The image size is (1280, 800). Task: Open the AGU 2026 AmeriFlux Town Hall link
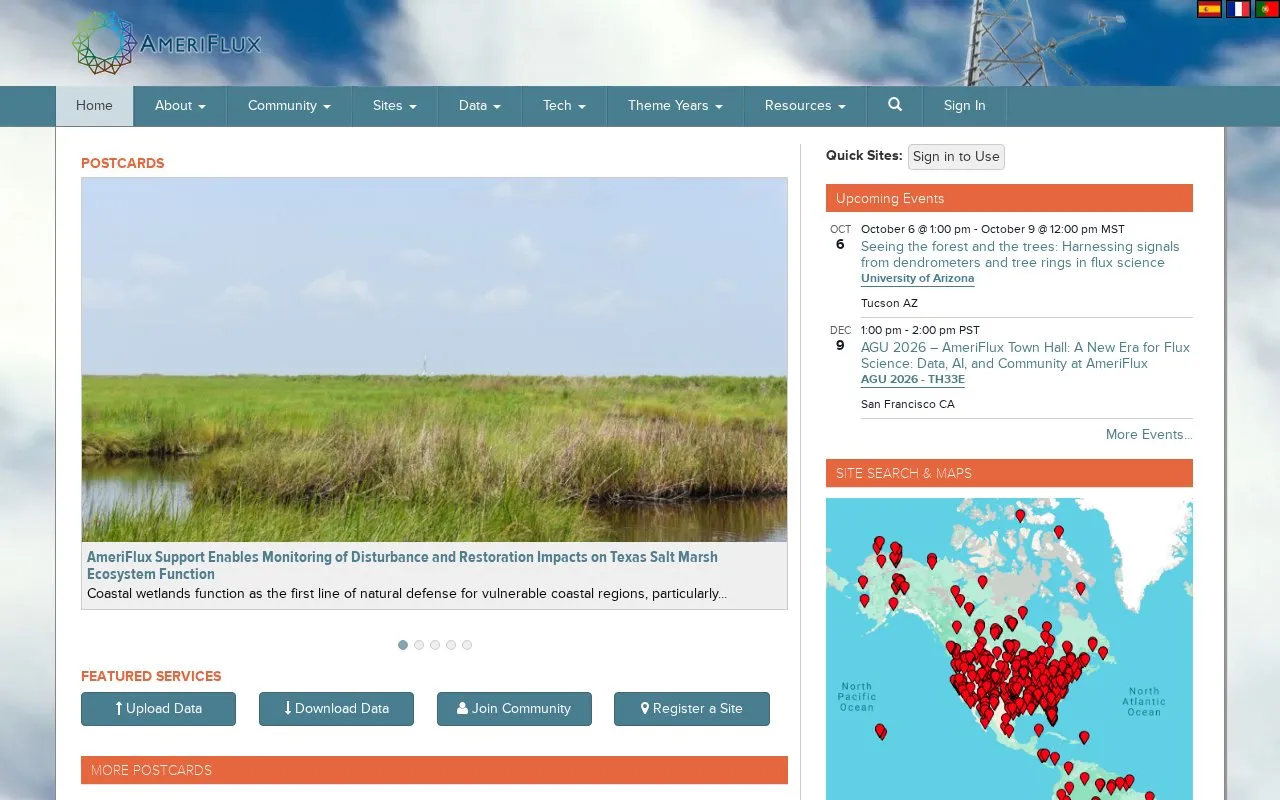click(1025, 355)
